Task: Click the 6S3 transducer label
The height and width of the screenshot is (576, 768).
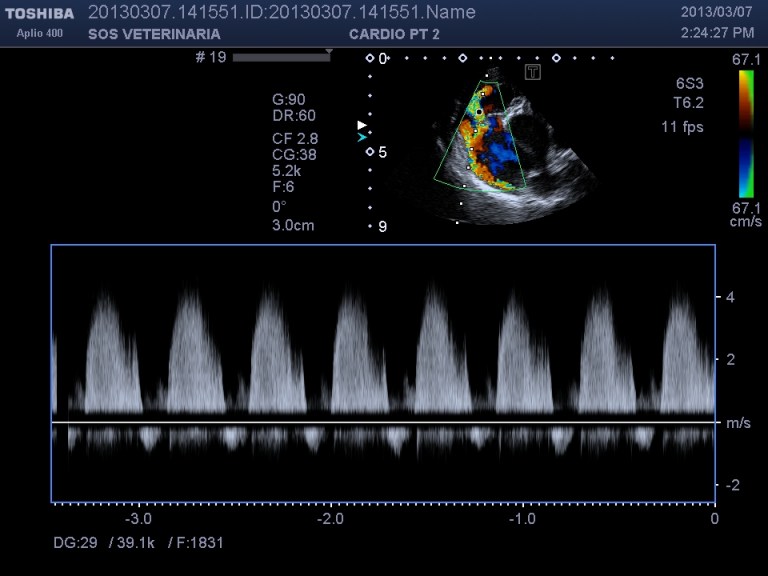Action: 689,84
